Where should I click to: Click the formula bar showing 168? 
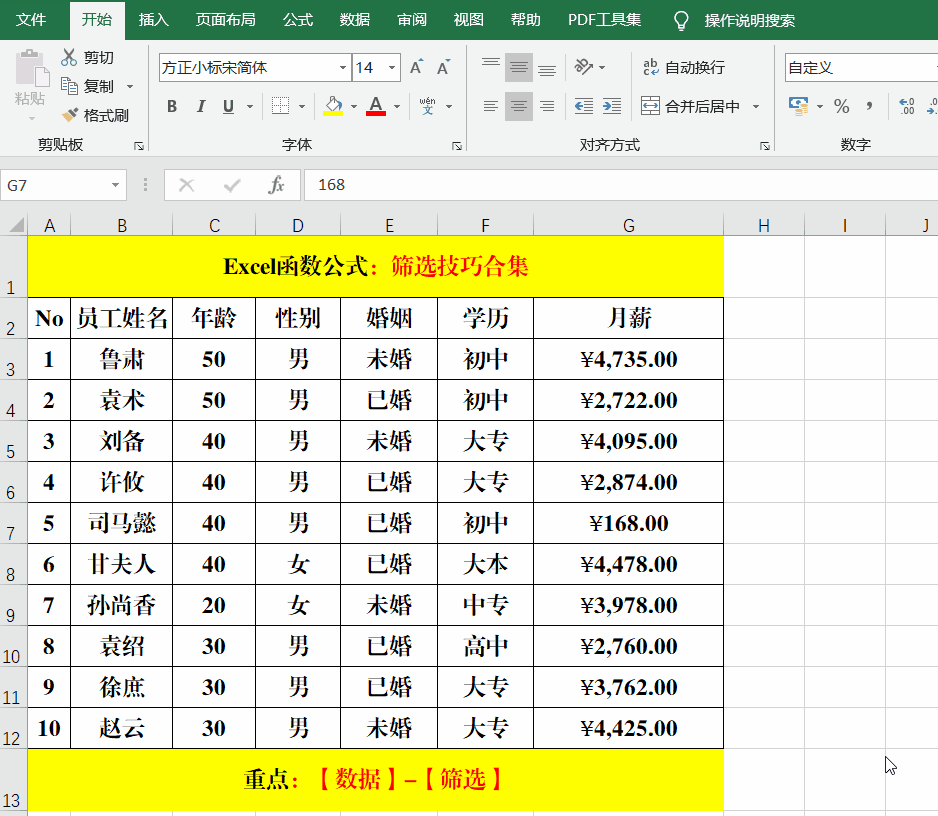[621, 185]
